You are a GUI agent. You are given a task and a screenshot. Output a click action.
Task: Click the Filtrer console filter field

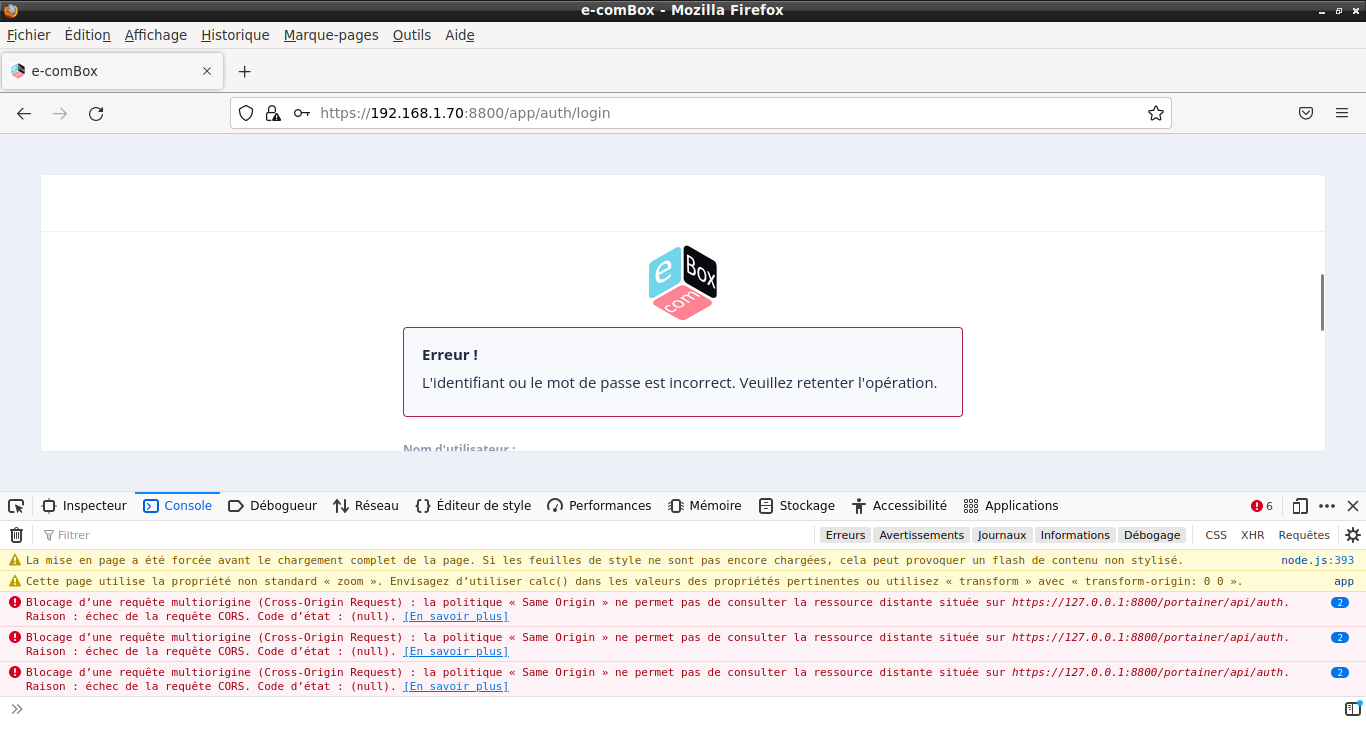pos(425,535)
